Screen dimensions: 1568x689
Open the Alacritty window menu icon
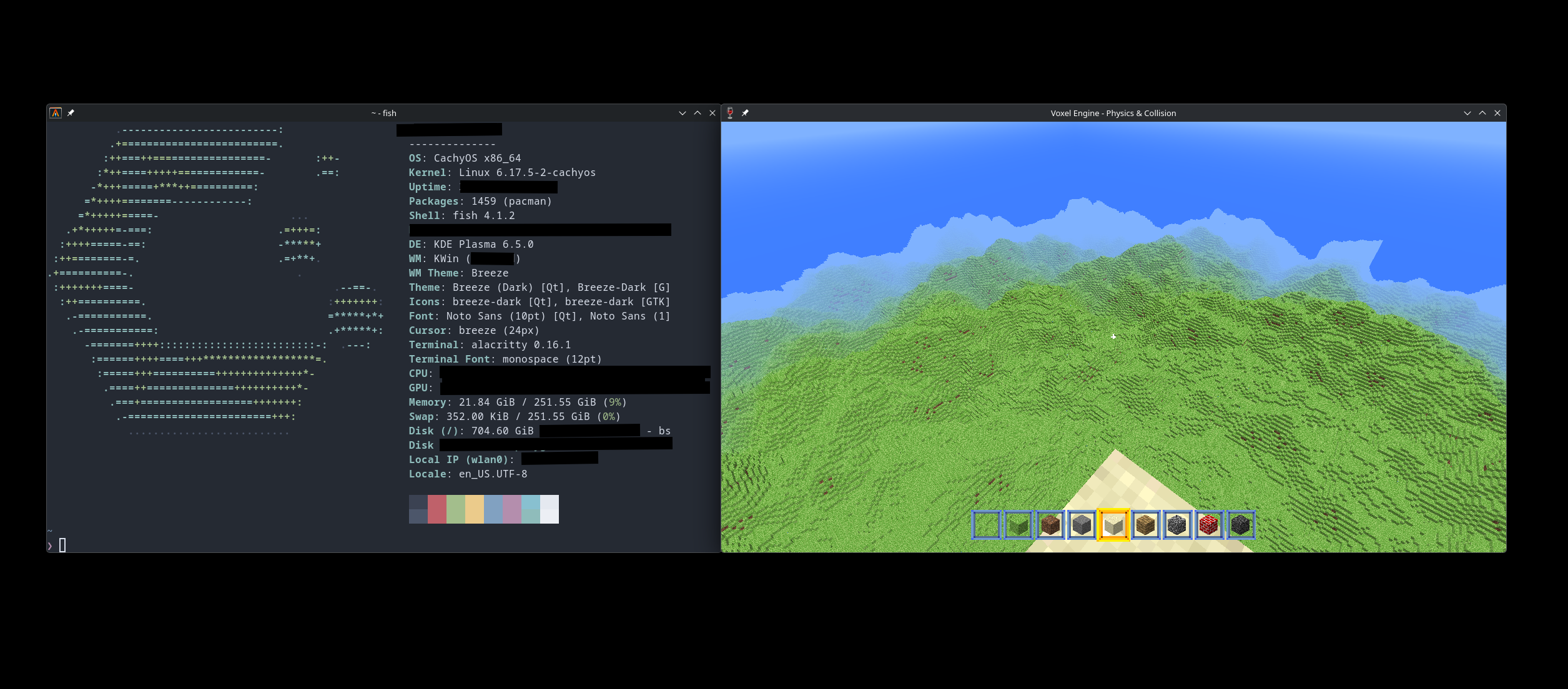click(56, 113)
